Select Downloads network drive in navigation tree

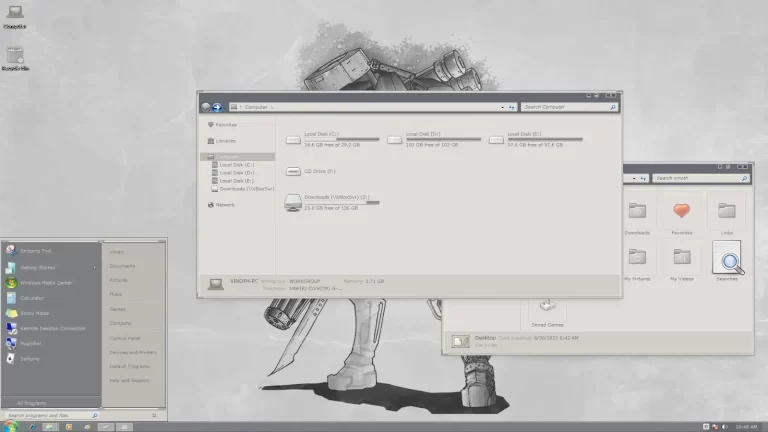point(243,189)
